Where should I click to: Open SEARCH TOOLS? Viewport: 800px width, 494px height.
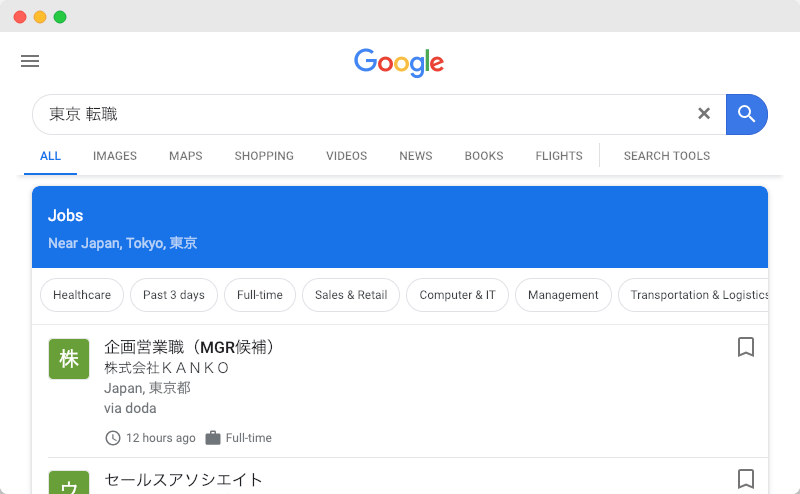[667, 156]
